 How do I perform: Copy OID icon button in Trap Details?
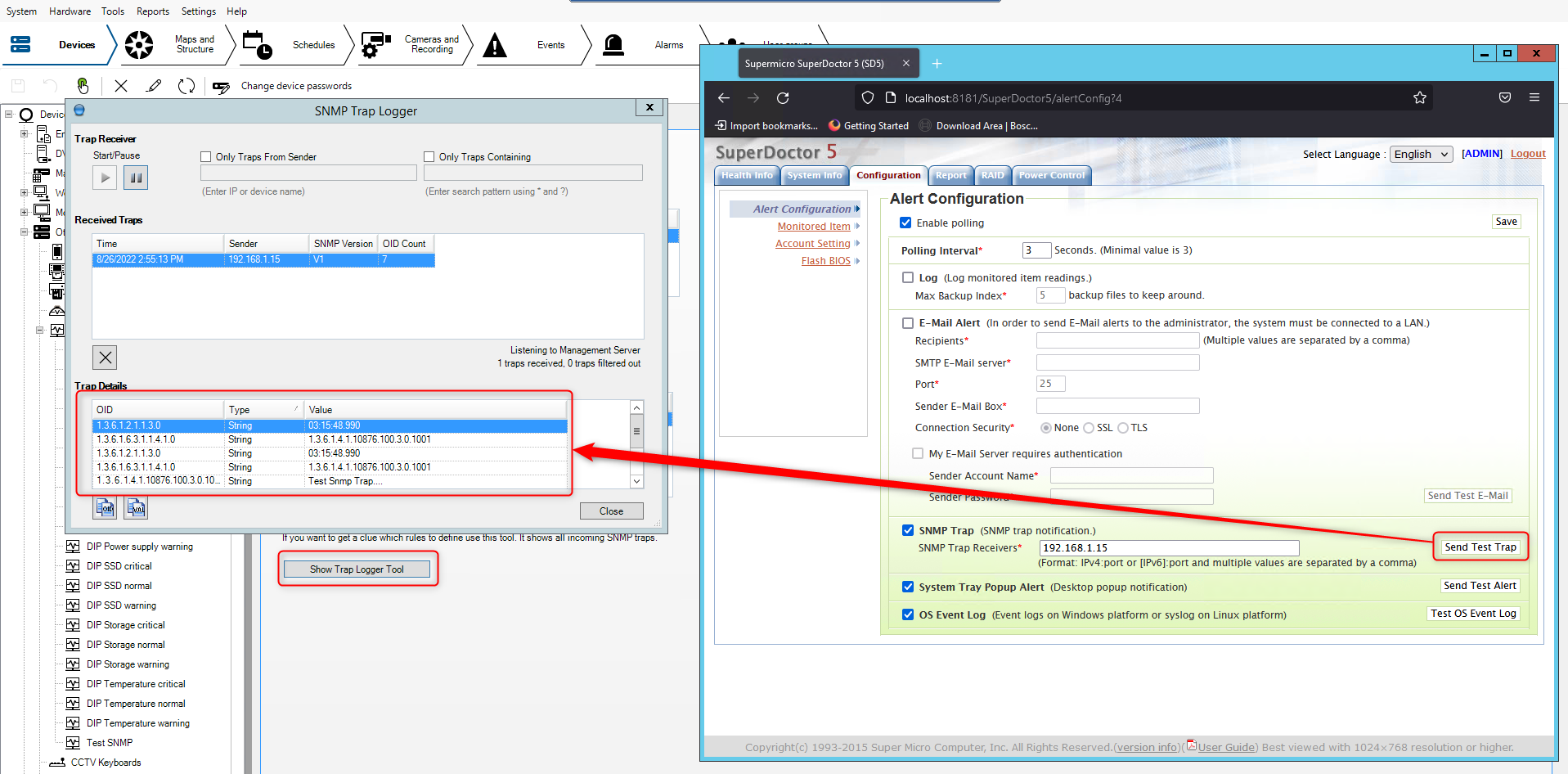point(105,508)
